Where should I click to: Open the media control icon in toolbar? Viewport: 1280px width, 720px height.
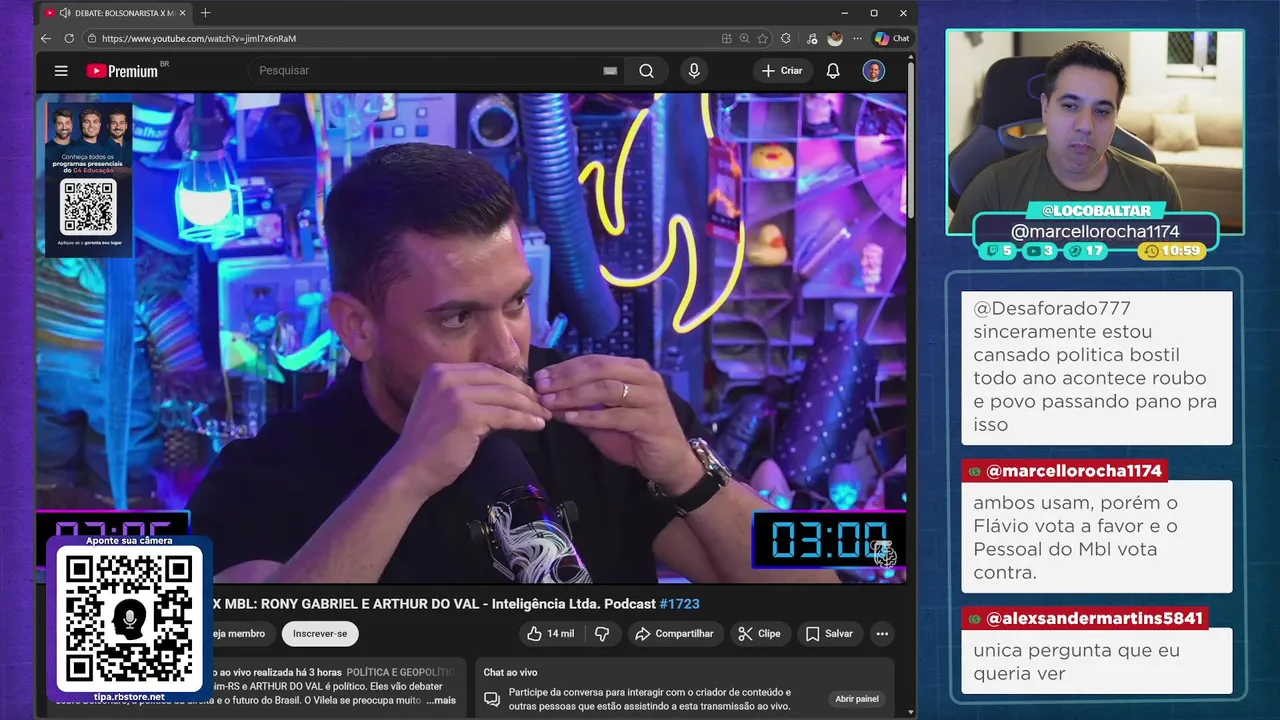click(x=811, y=38)
